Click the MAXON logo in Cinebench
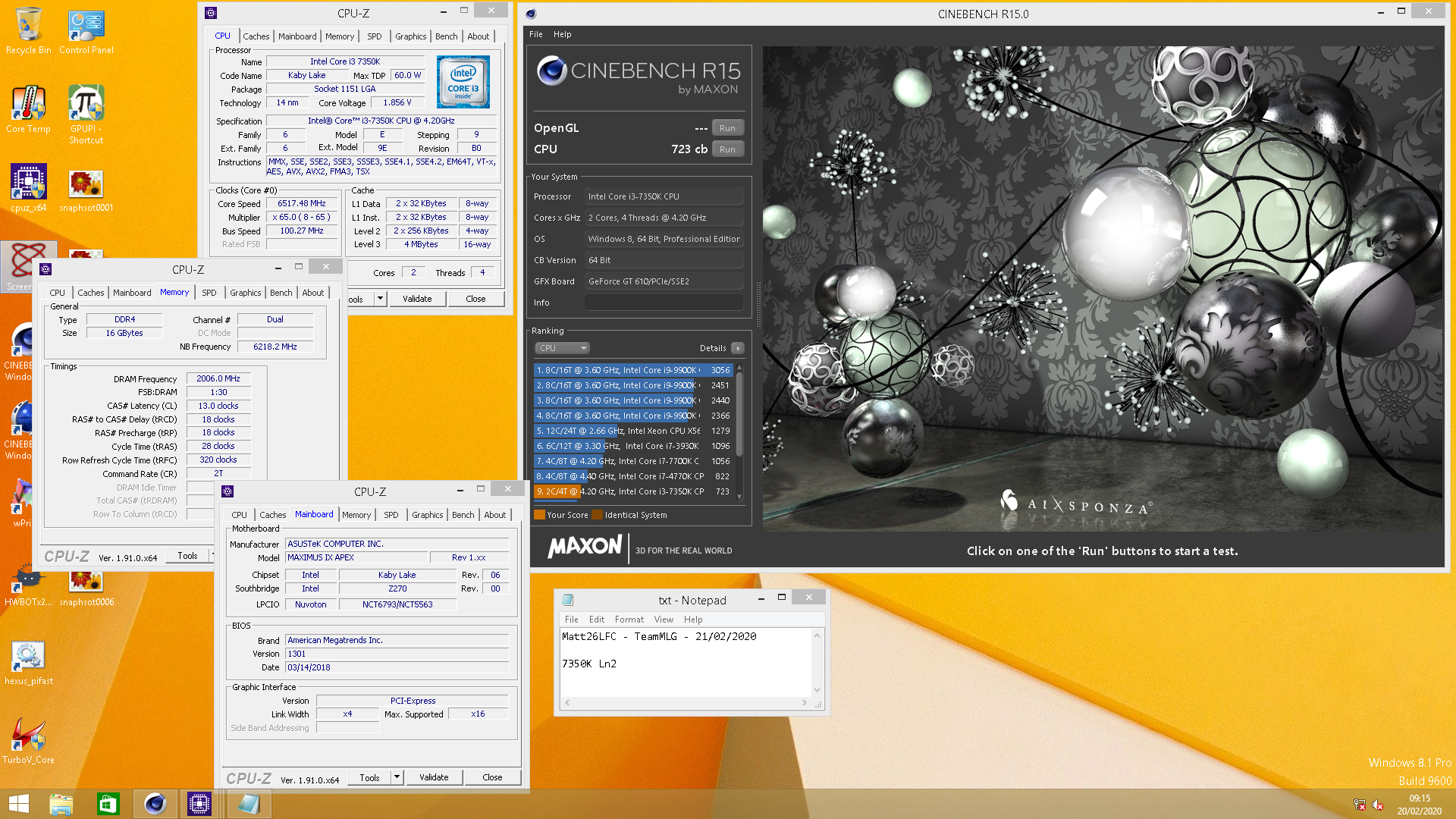 585,546
